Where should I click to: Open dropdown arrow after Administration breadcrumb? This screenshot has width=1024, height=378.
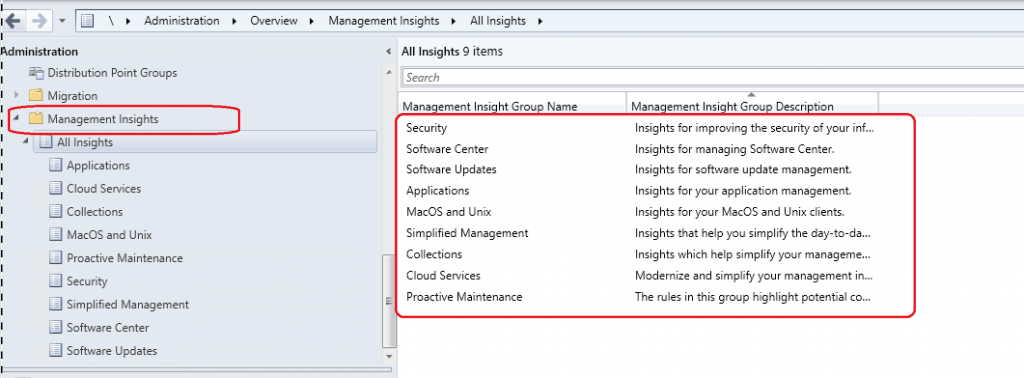[x=234, y=21]
